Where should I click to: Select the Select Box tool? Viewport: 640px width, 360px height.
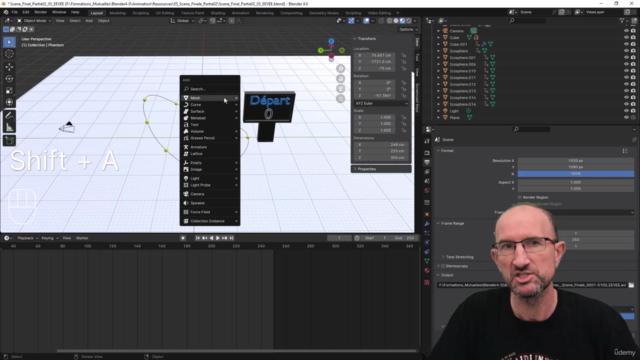(9, 42)
